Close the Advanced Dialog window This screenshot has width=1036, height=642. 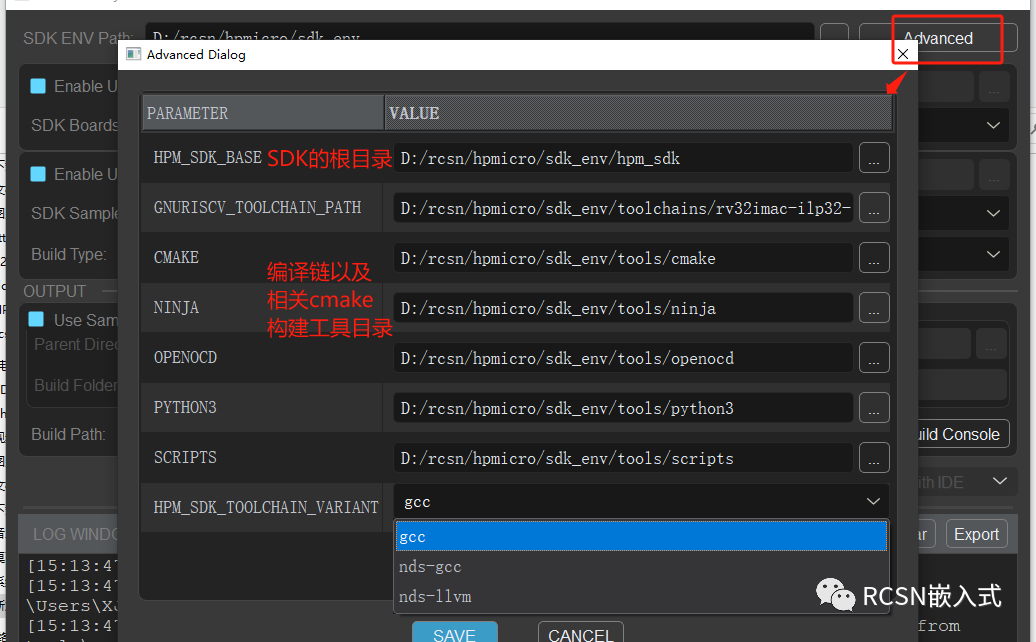(x=903, y=54)
